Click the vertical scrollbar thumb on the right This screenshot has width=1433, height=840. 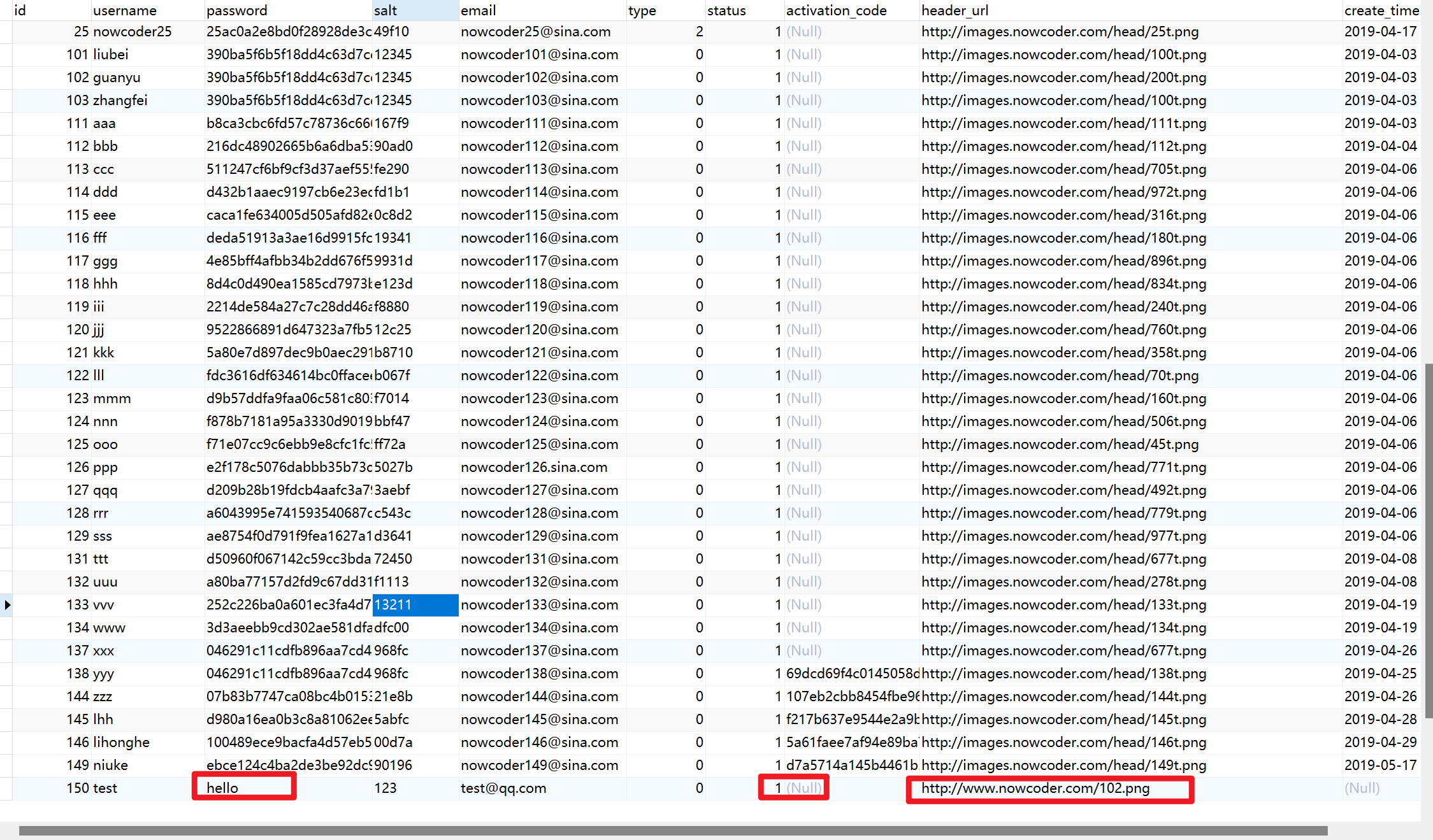coord(1429,541)
